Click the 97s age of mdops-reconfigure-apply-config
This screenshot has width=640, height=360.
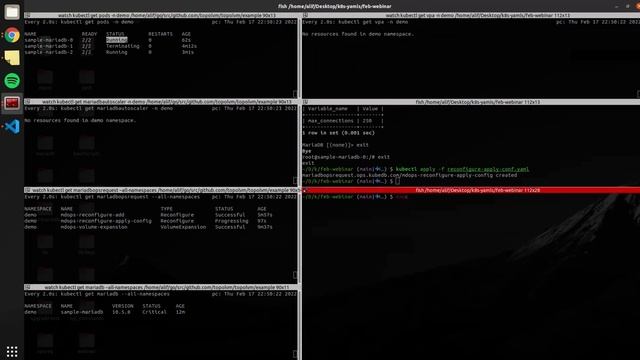pos(262,221)
